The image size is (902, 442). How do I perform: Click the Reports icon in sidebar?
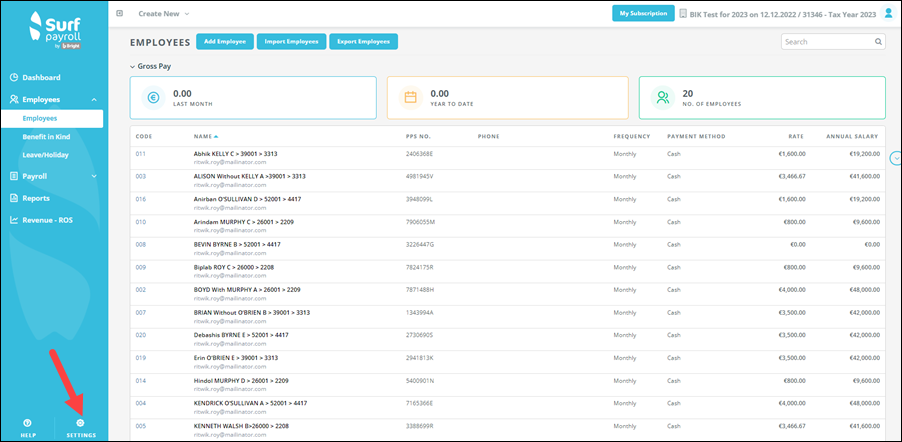point(14,198)
